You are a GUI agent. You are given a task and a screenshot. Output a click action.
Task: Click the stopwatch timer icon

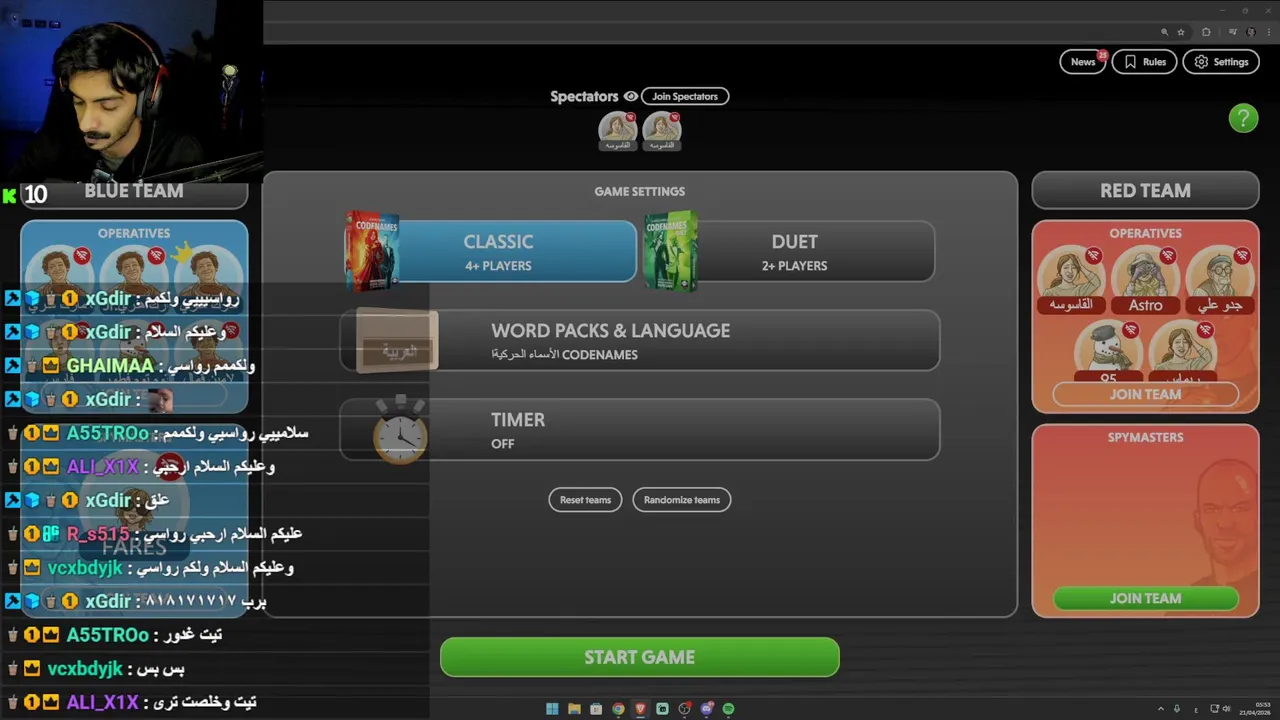pos(400,430)
